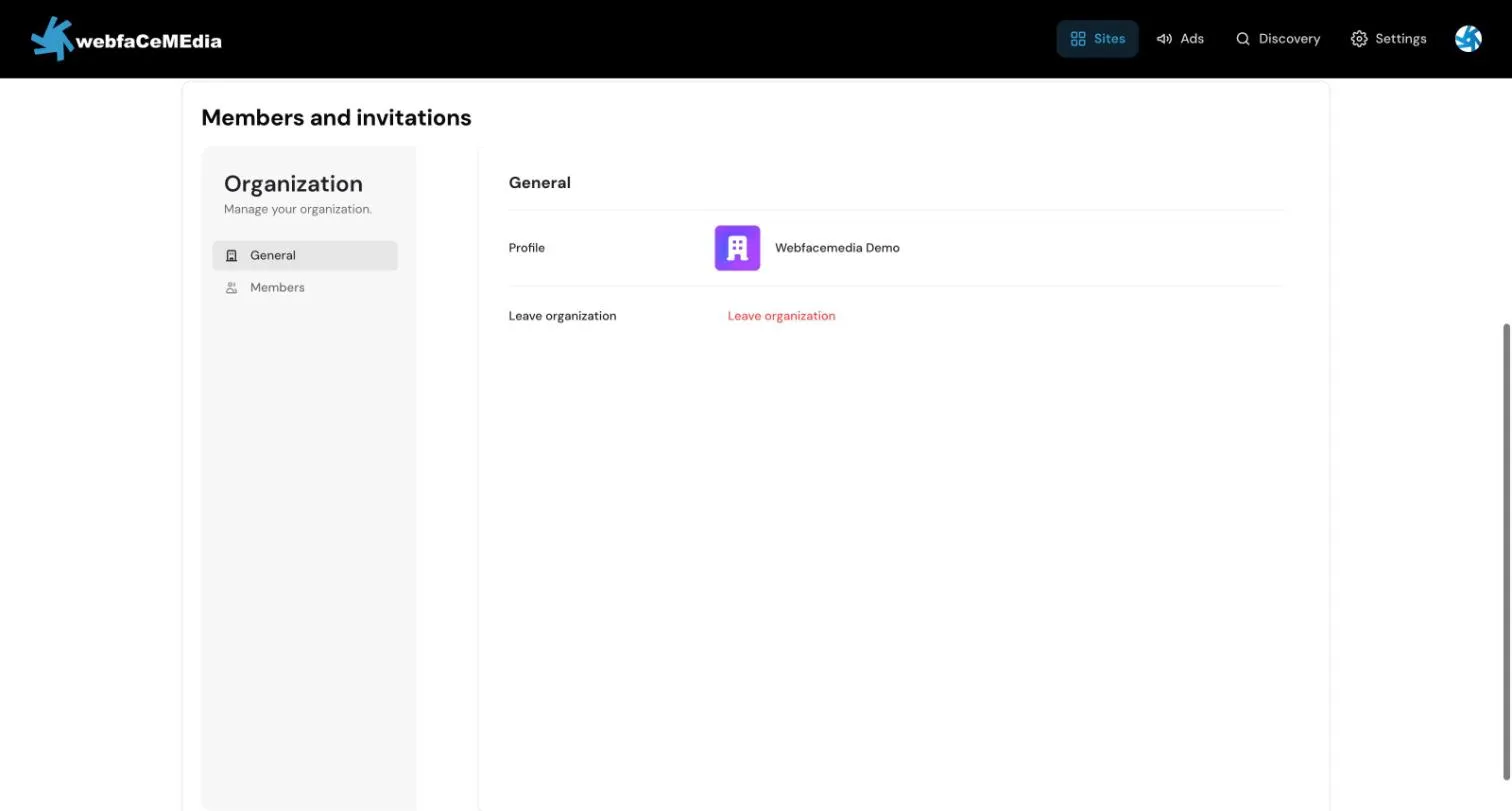Open Settings from the top navigation
This screenshot has height=811, width=1512.
pyautogui.click(x=1389, y=39)
